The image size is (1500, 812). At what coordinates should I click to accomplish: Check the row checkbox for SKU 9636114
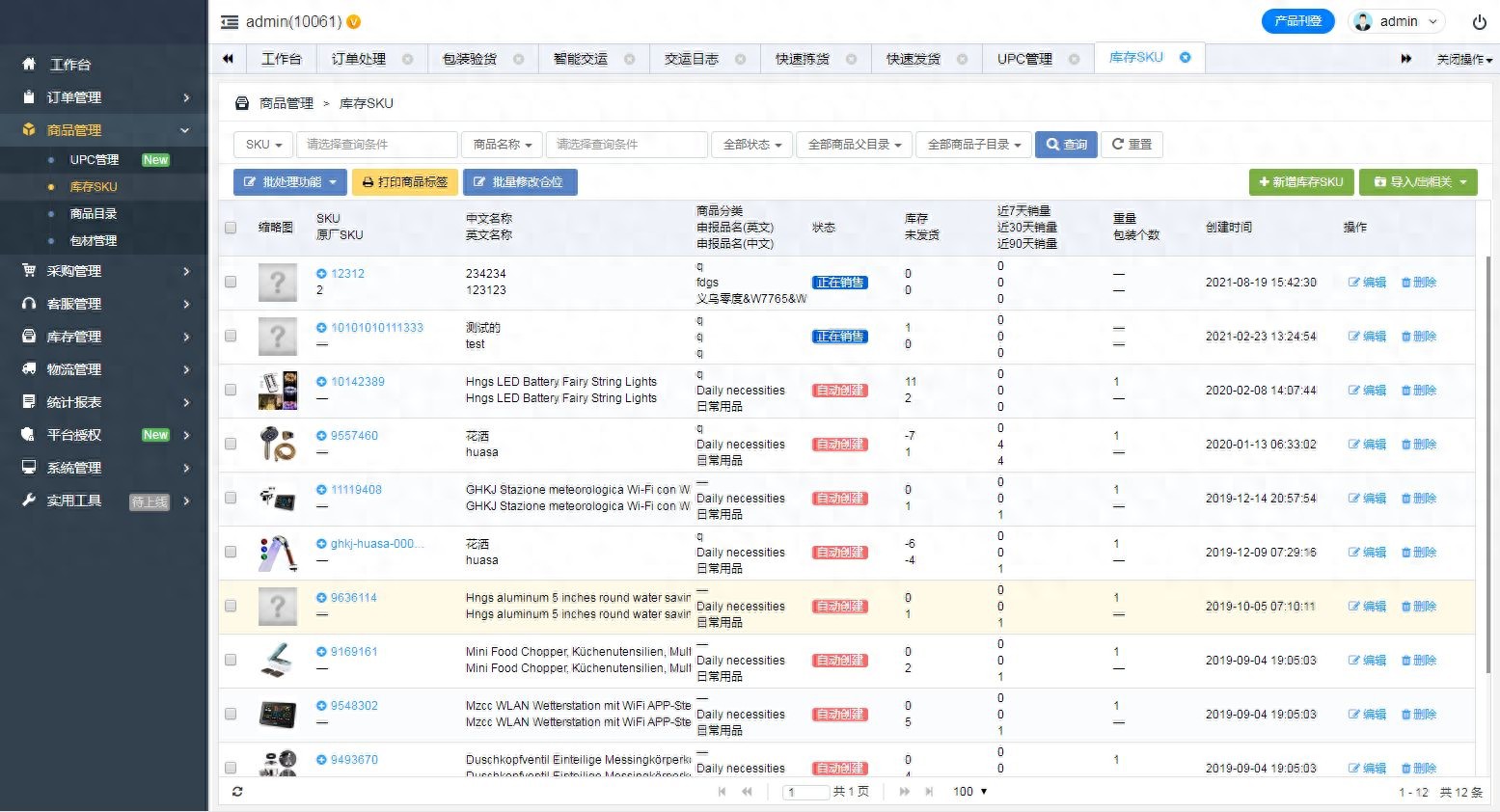click(231, 606)
